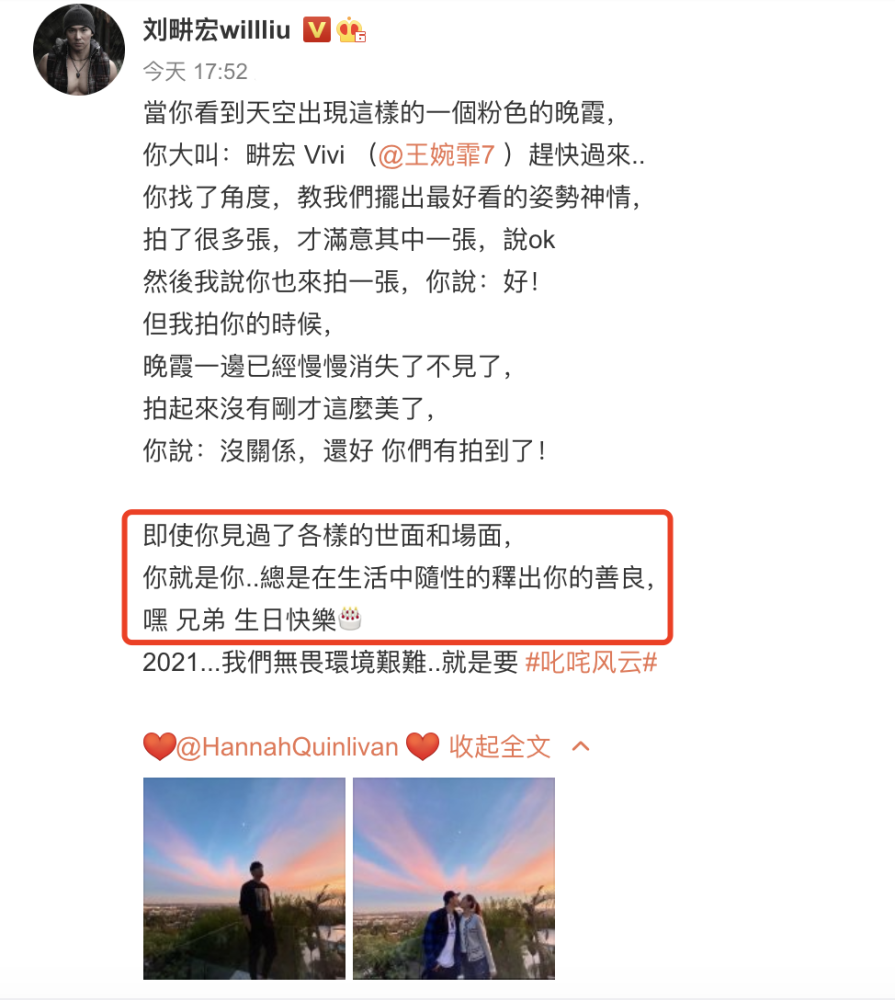Viewport: 895px width, 1000px height.
Task: Open the photo of man silhouetted at sunset
Action: click(244, 878)
